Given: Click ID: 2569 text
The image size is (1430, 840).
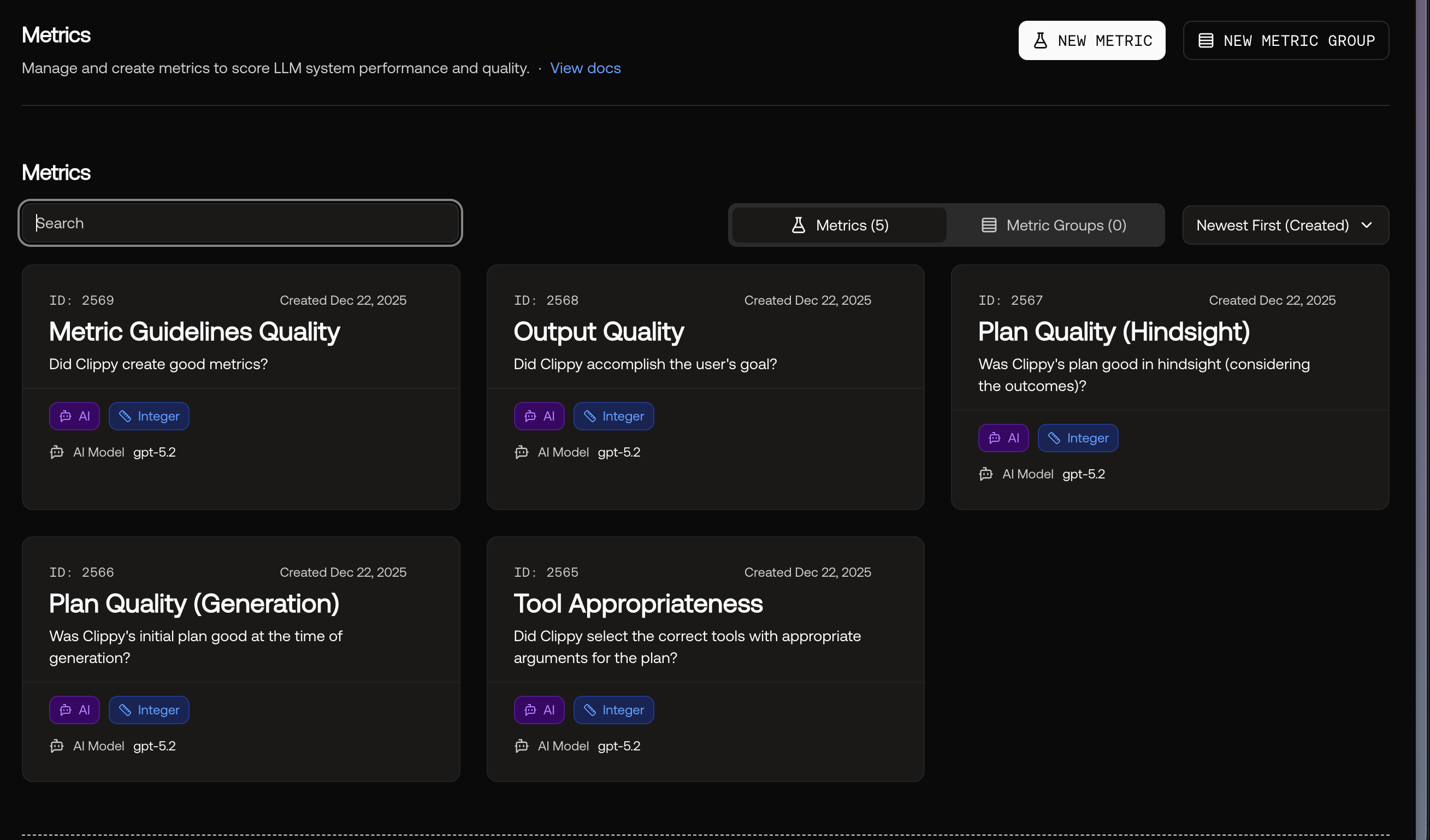Looking at the screenshot, I should [82, 300].
